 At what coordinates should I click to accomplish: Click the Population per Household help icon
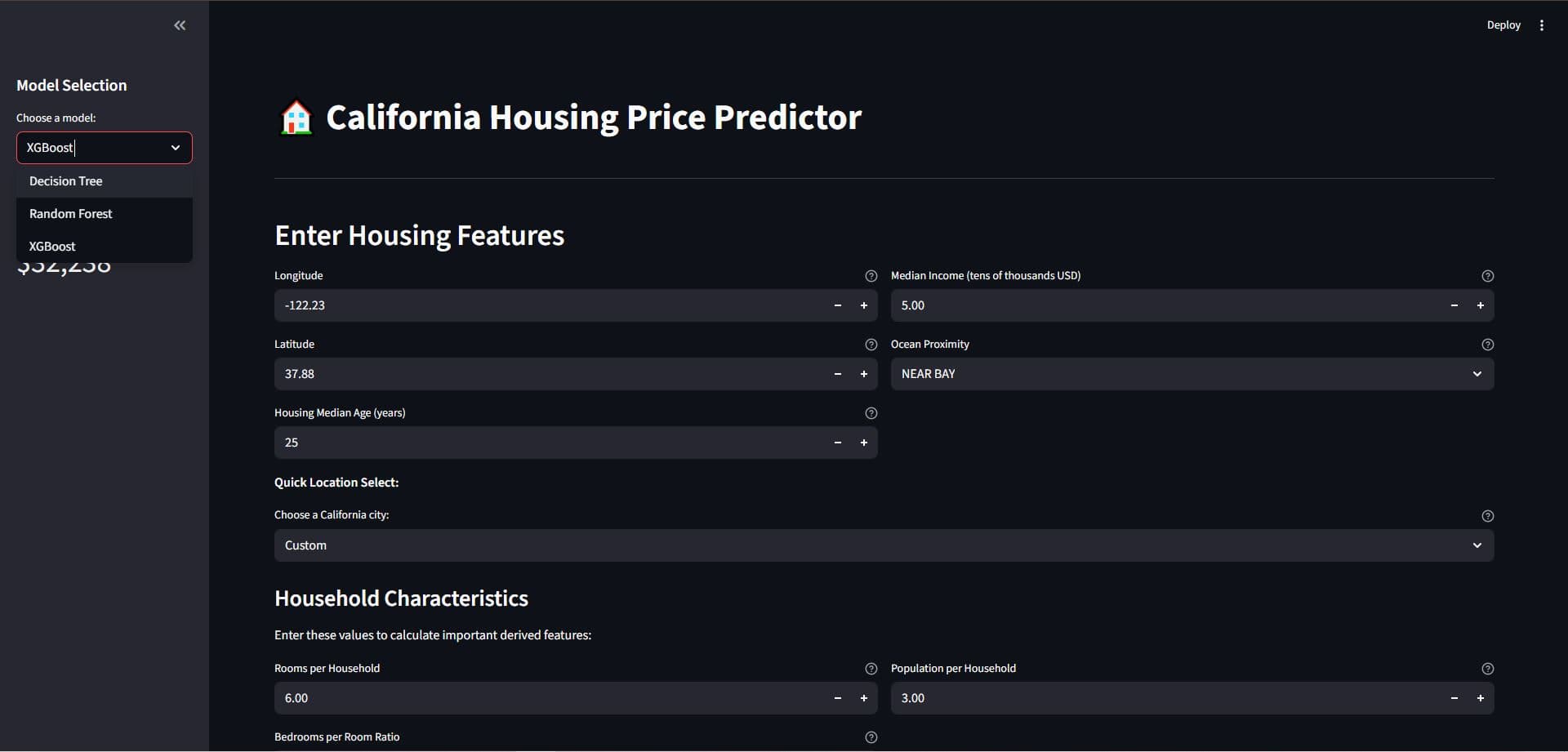pos(1487,669)
